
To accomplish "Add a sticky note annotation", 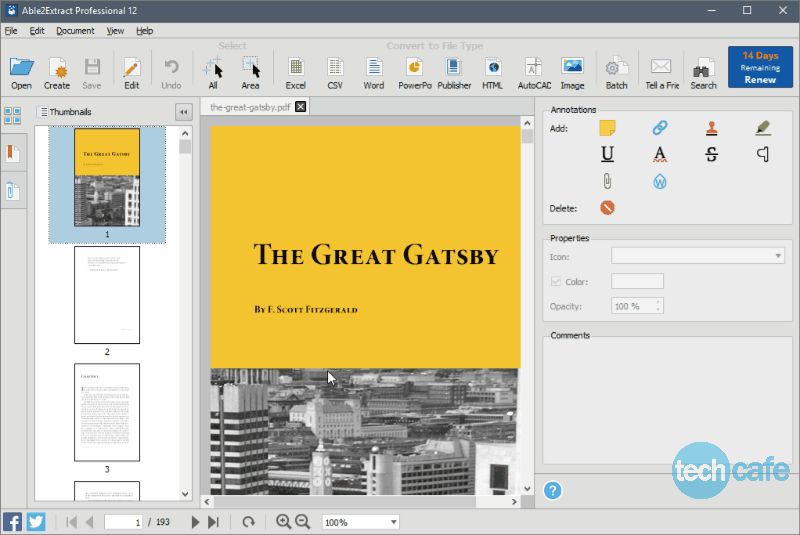I will 607,128.
